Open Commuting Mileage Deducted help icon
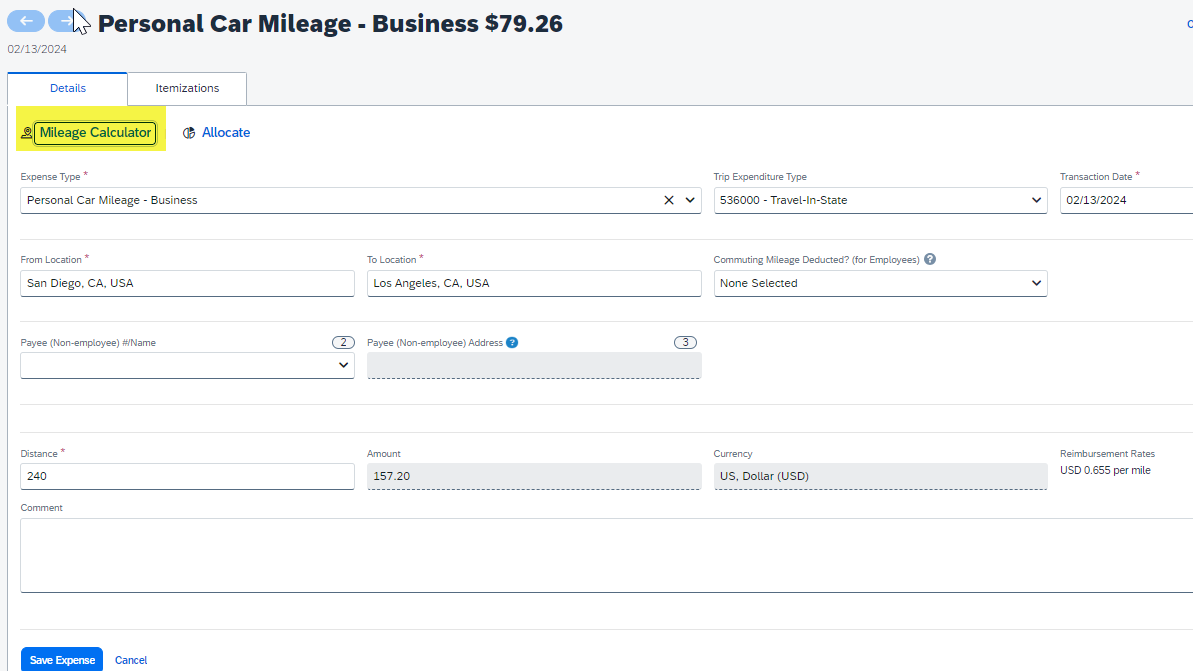The image size is (1193, 671). point(930,259)
